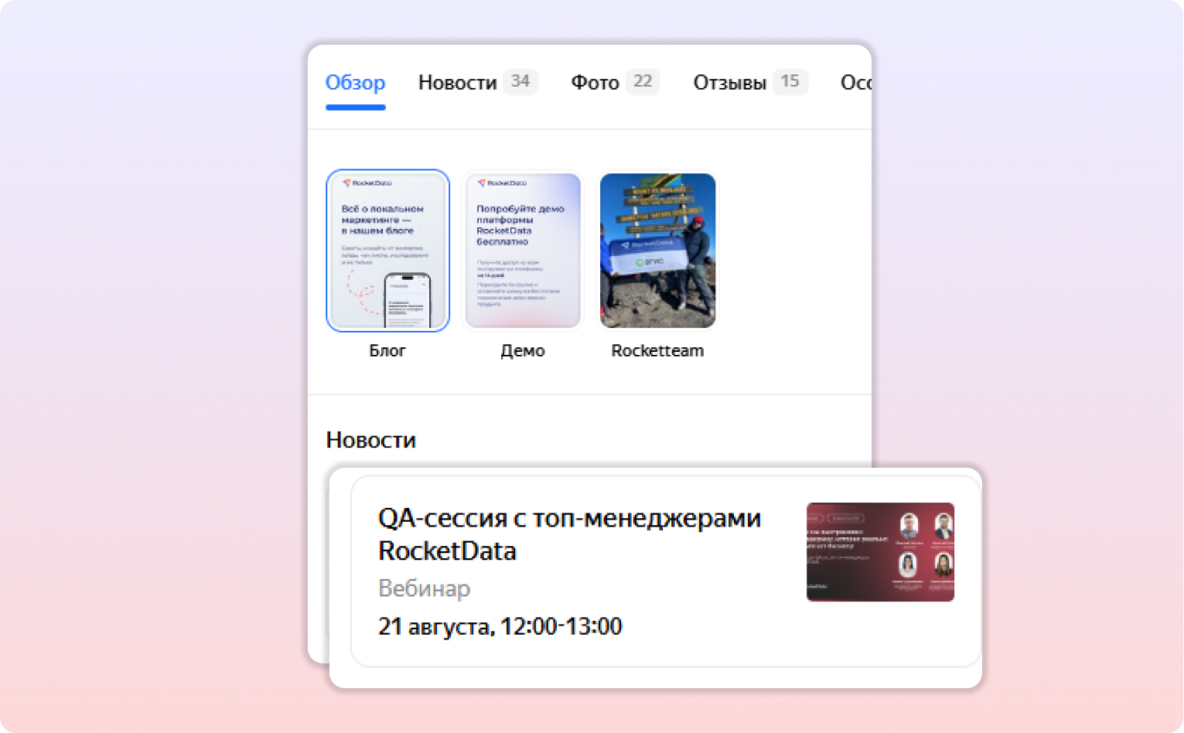
Task: Open the Фото tab
Action: click(x=615, y=82)
